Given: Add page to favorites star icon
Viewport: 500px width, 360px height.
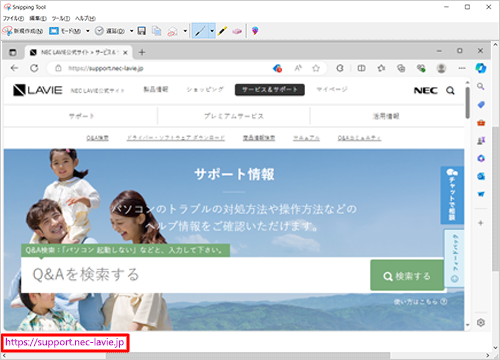Looking at the screenshot, I should 316,68.
